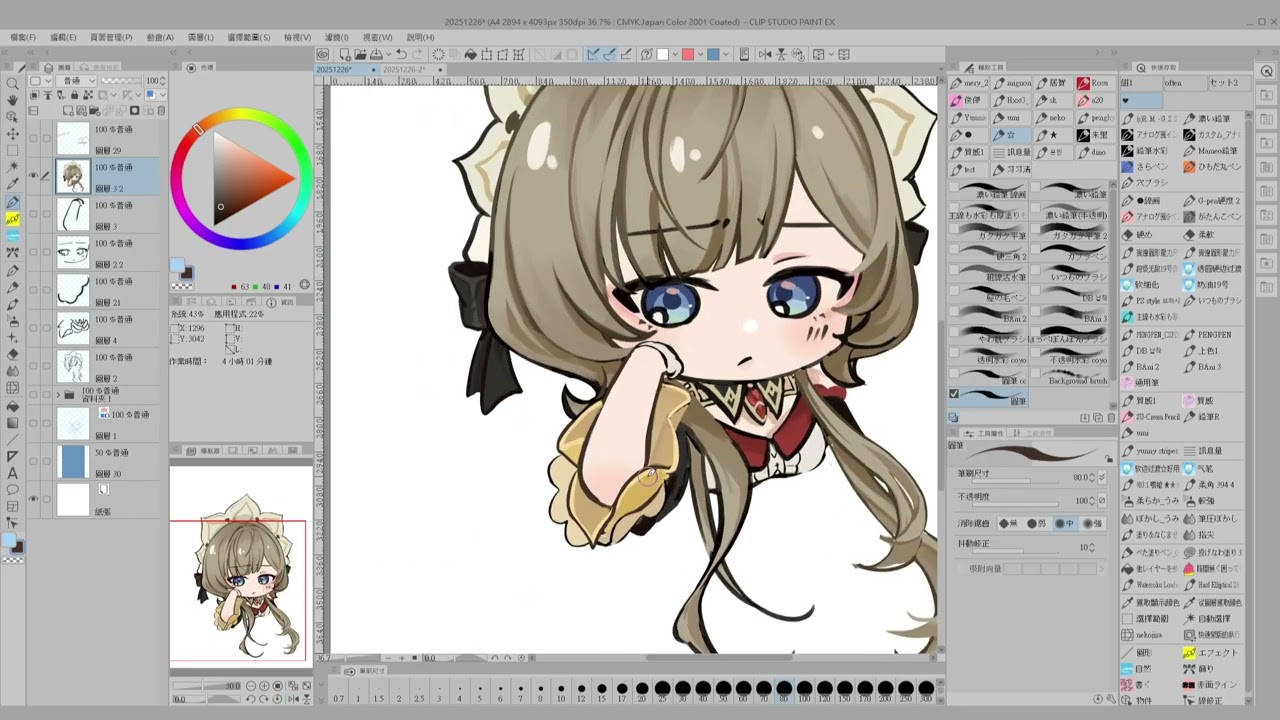Select layer thumbnail 圖層 2 2
1280x720 pixels.
(73, 252)
